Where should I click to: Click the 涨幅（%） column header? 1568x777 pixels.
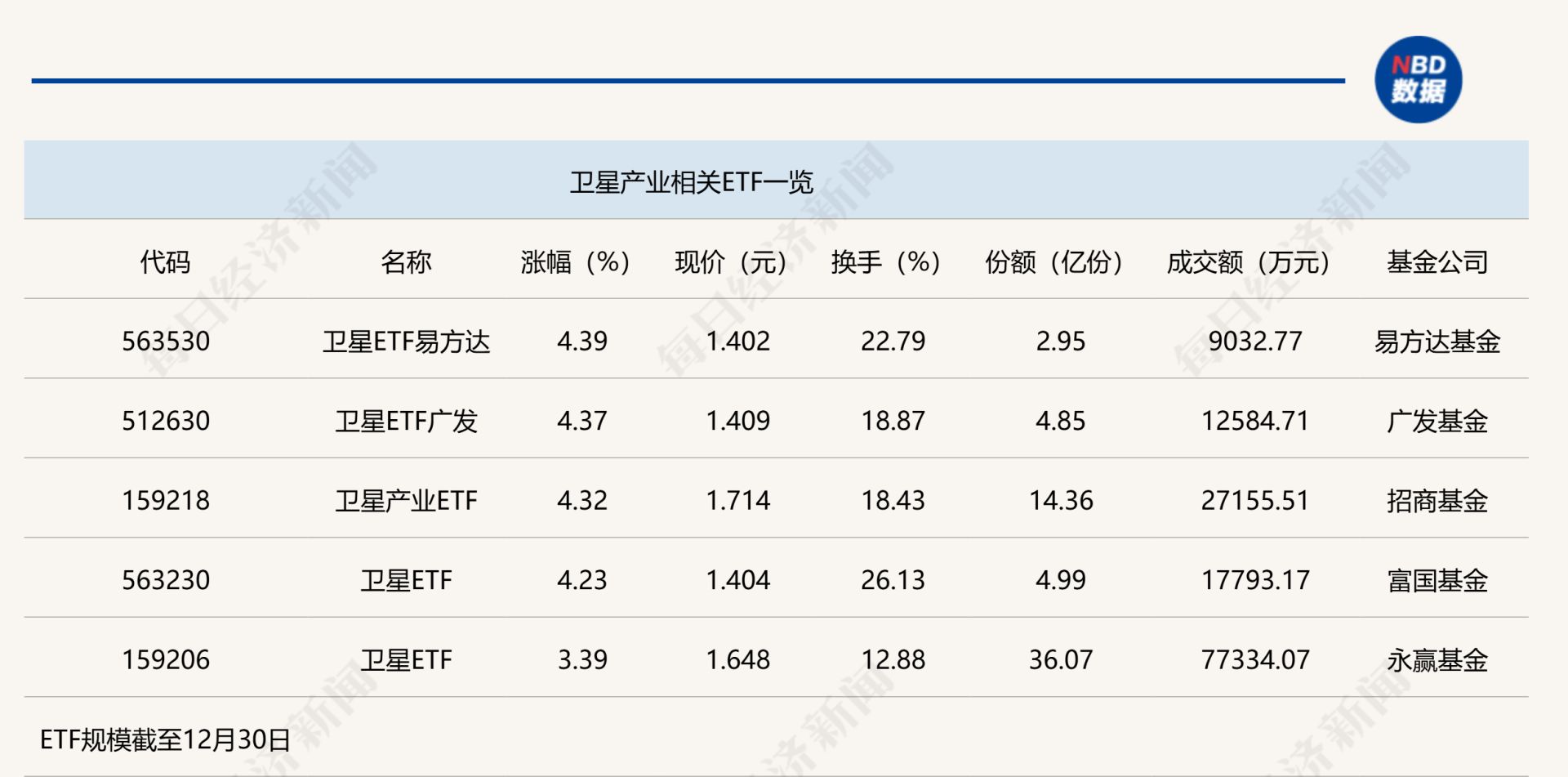click(x=575, y=262)
